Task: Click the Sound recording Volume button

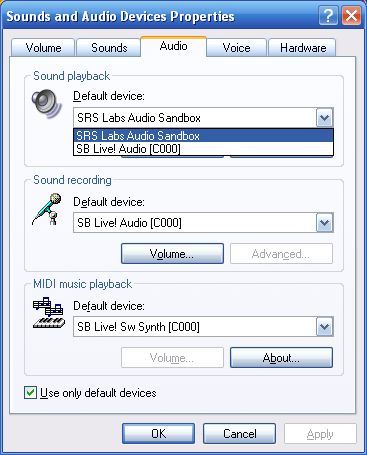Action: (x=172, y=254)
